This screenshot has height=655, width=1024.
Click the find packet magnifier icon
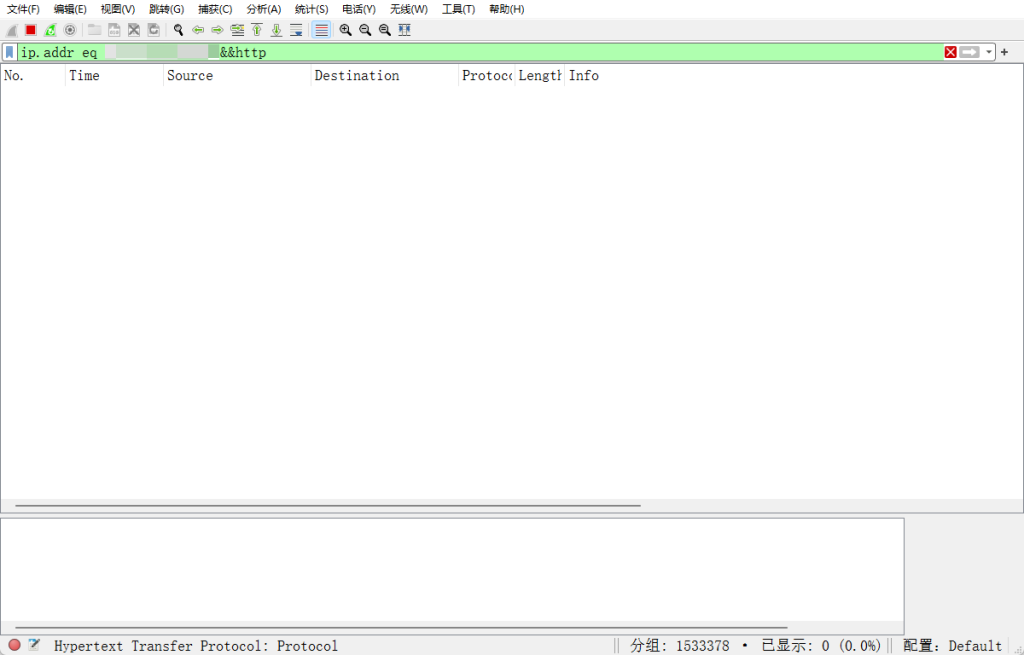pyautogui.click(x=178, y=30)
